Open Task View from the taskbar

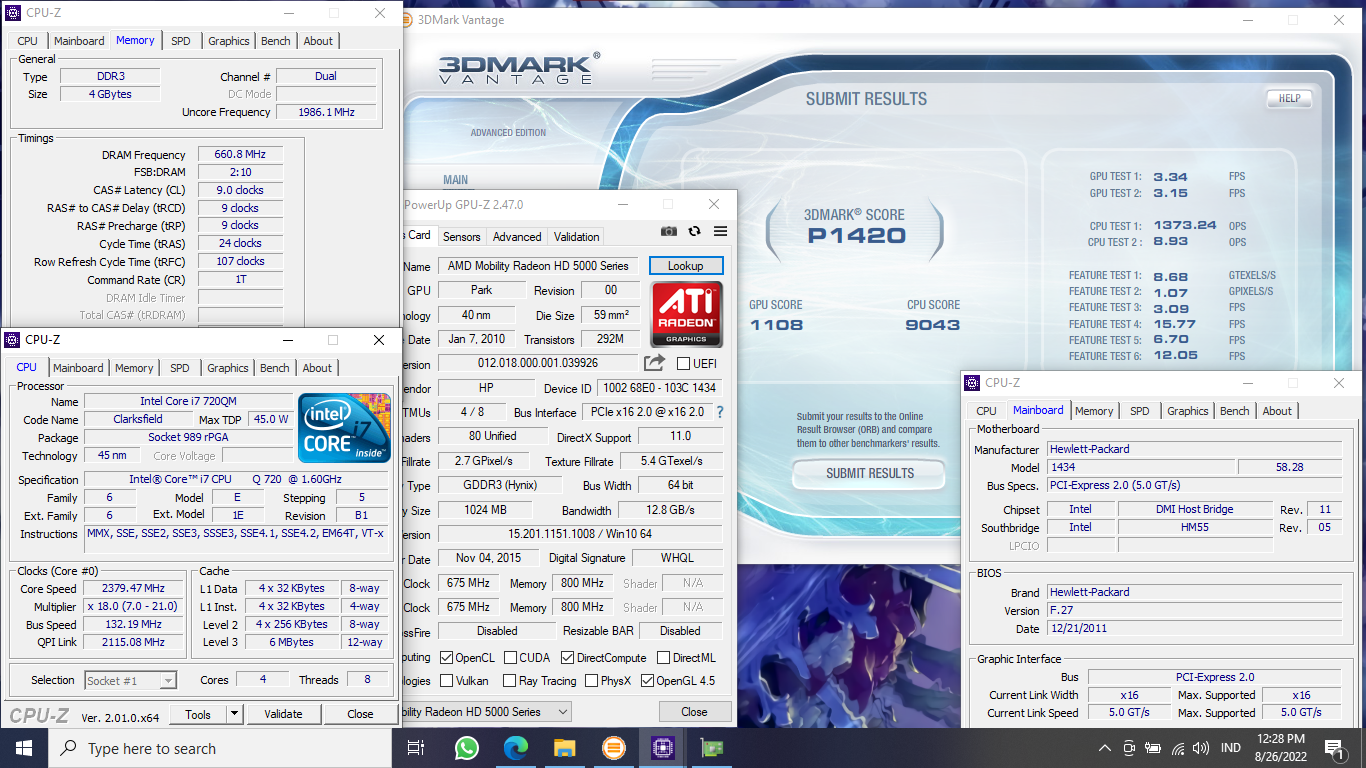click(x=417, y=748)
